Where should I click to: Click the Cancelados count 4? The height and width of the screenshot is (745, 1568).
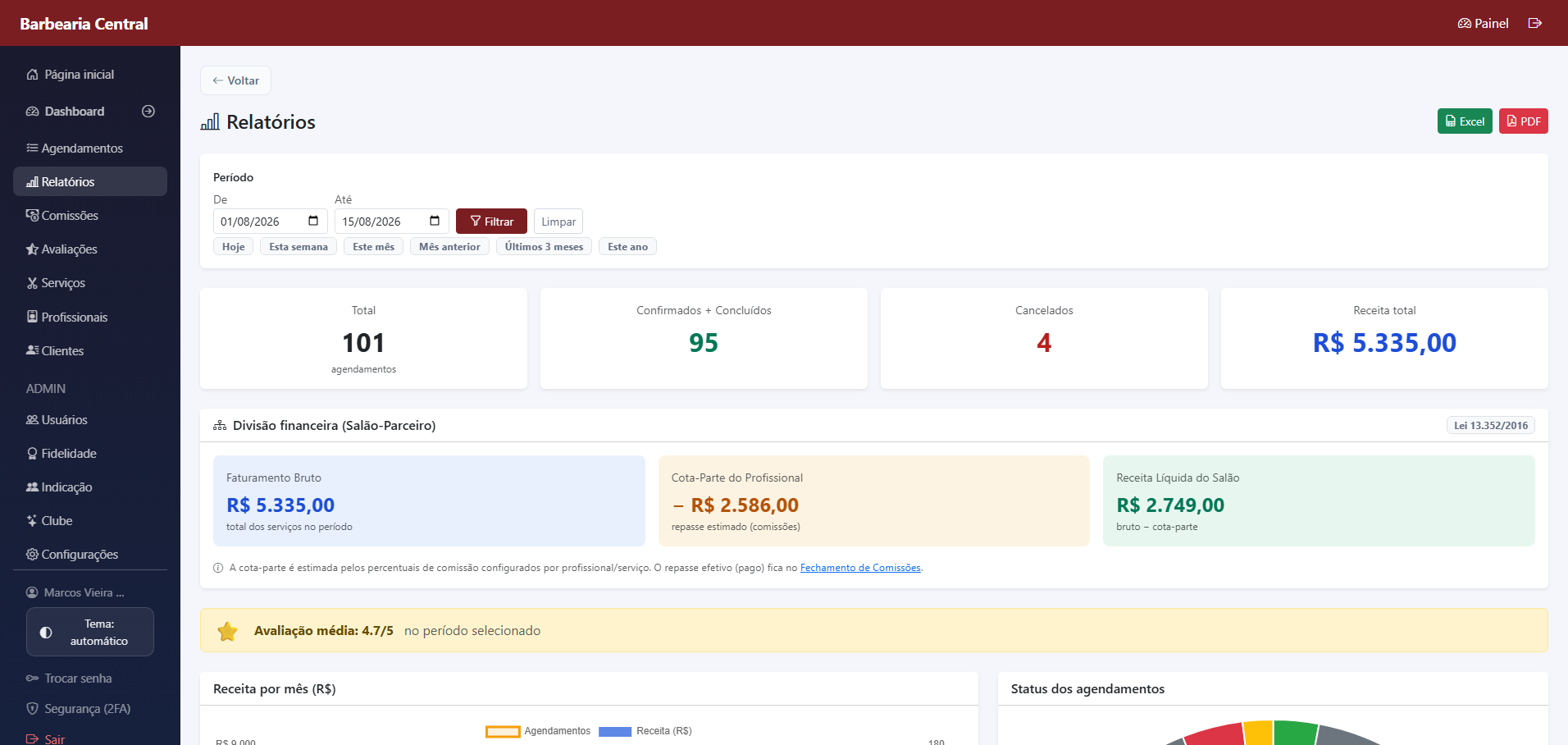tap(1044, 342)
